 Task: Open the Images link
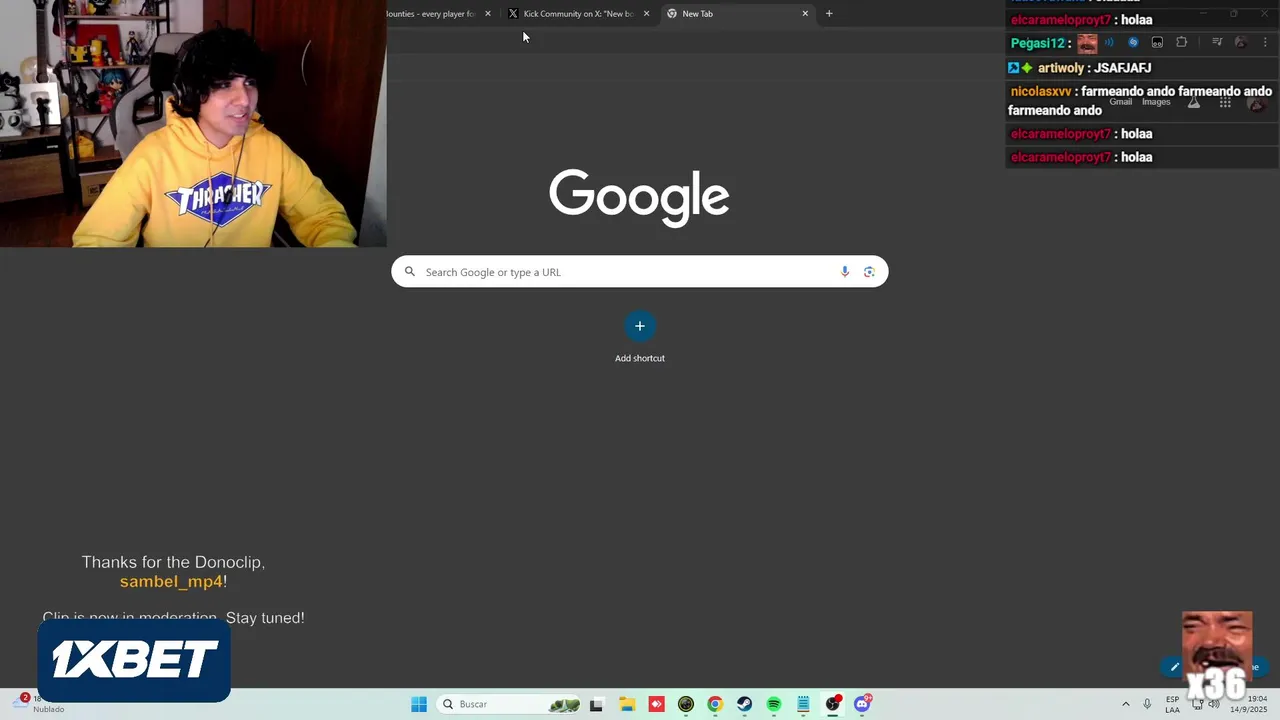1156,102
